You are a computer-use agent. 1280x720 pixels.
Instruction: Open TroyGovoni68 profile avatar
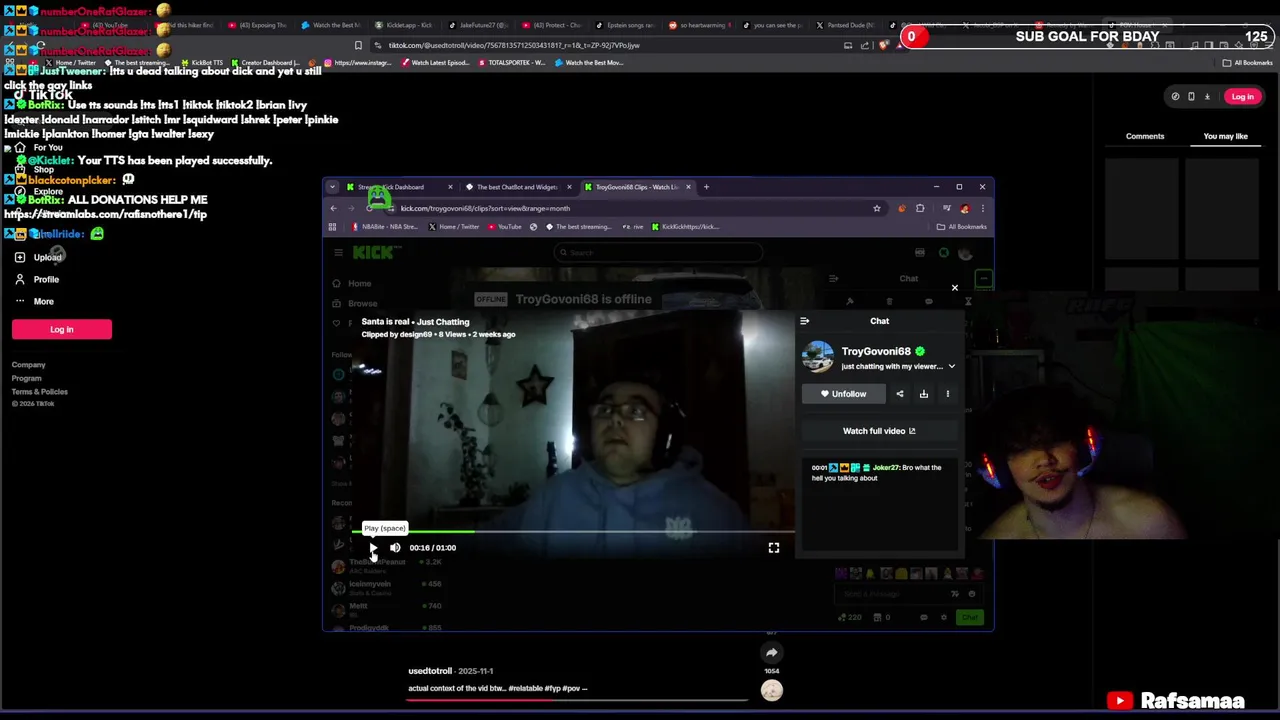click(817, 357)
